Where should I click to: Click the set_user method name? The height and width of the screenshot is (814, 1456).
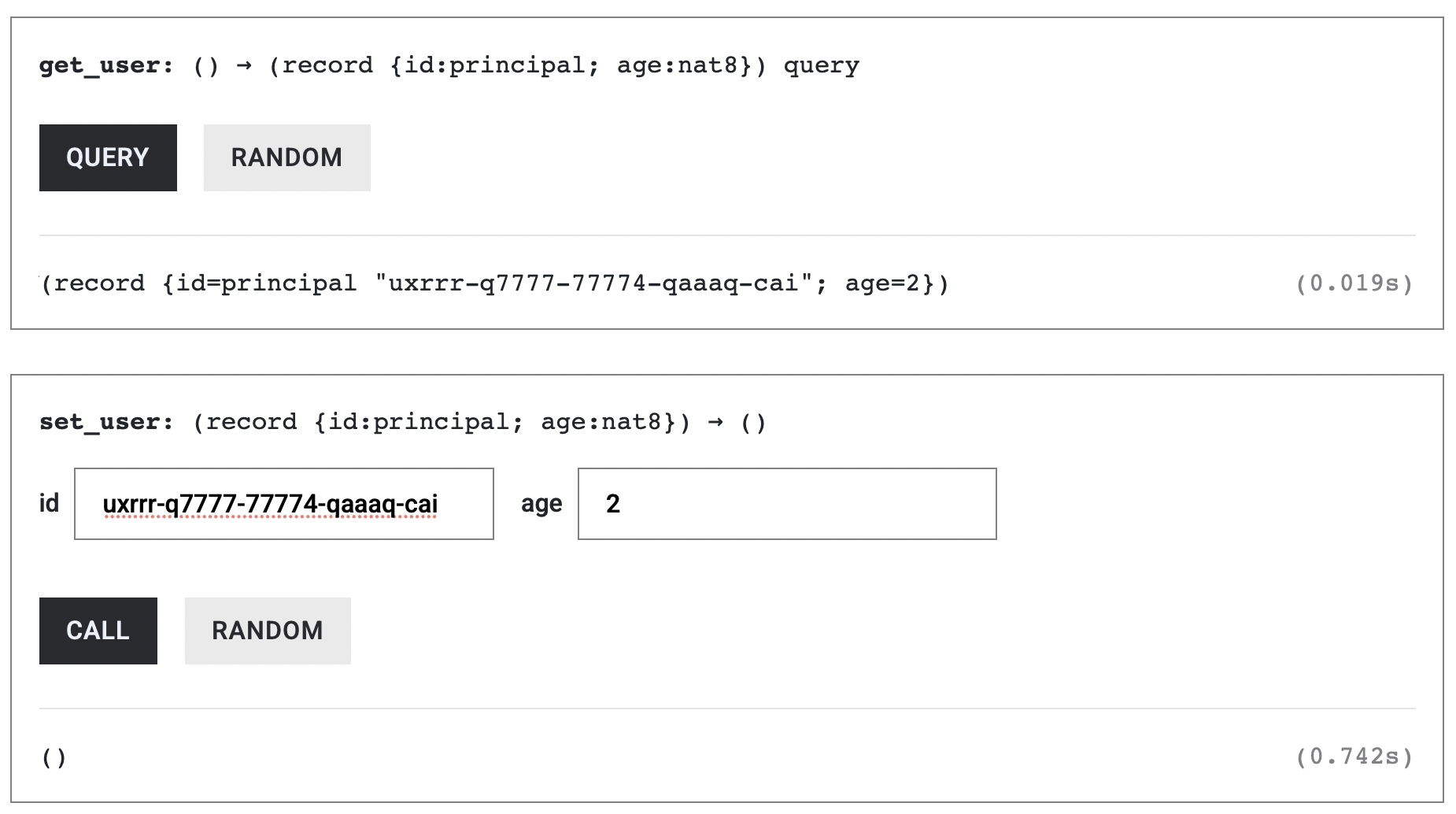point(105,422)
